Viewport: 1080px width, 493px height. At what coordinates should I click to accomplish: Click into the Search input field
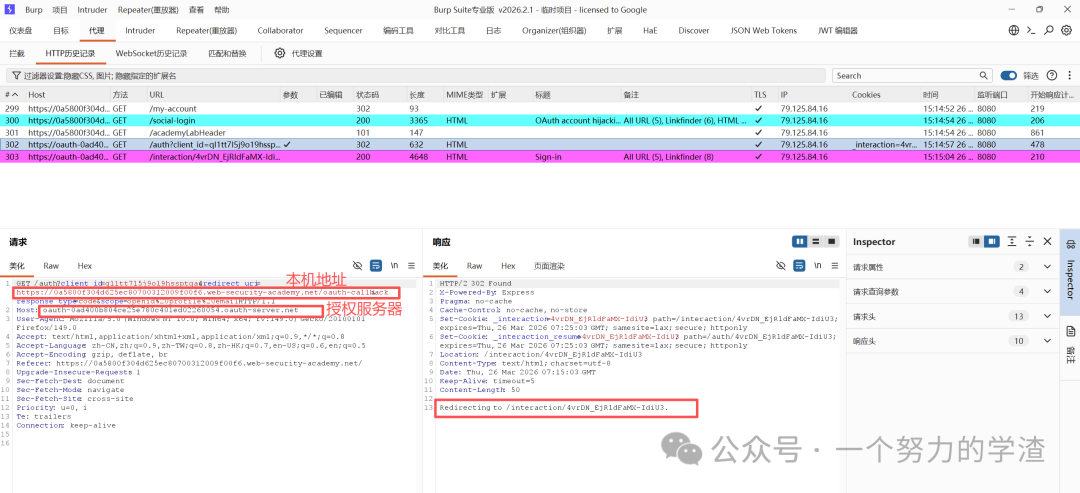(x=905, y=76)
